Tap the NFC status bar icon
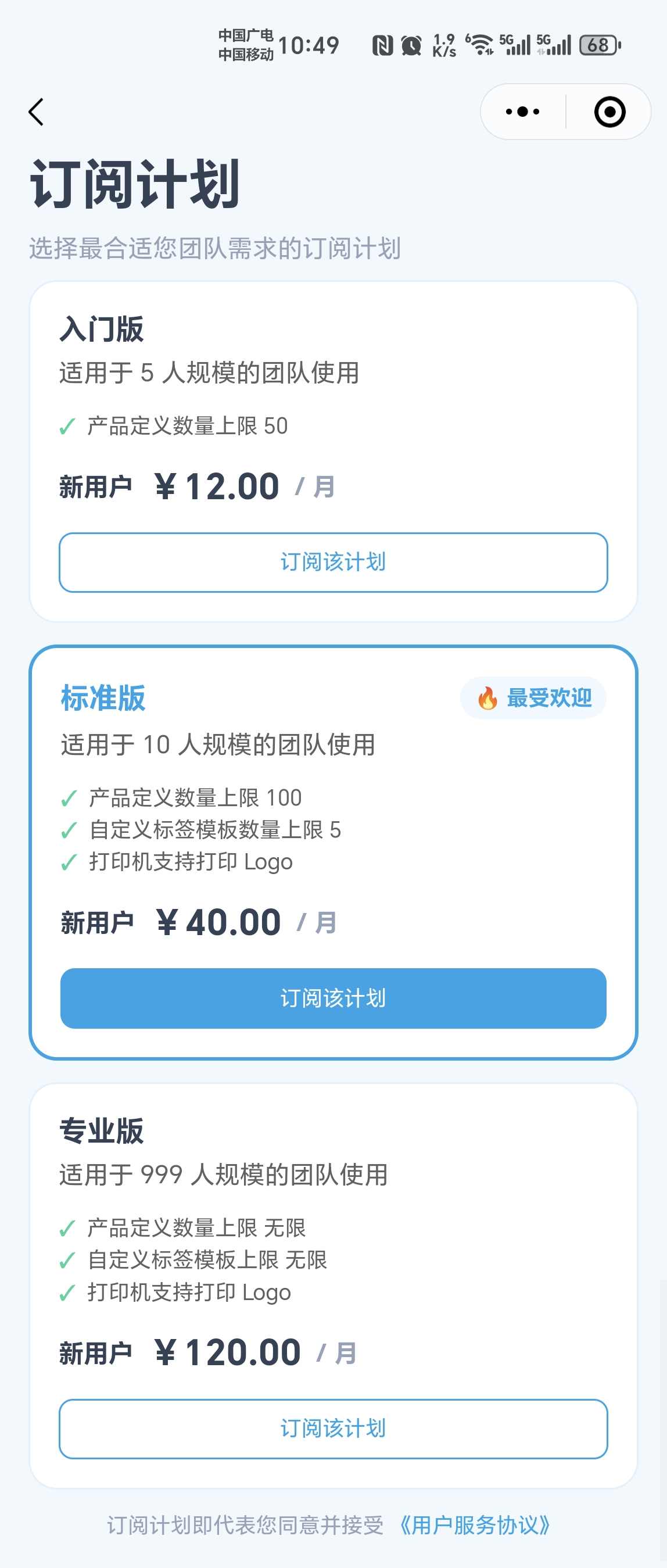The height and width of the screenshot is (1568, 667). 382,46
